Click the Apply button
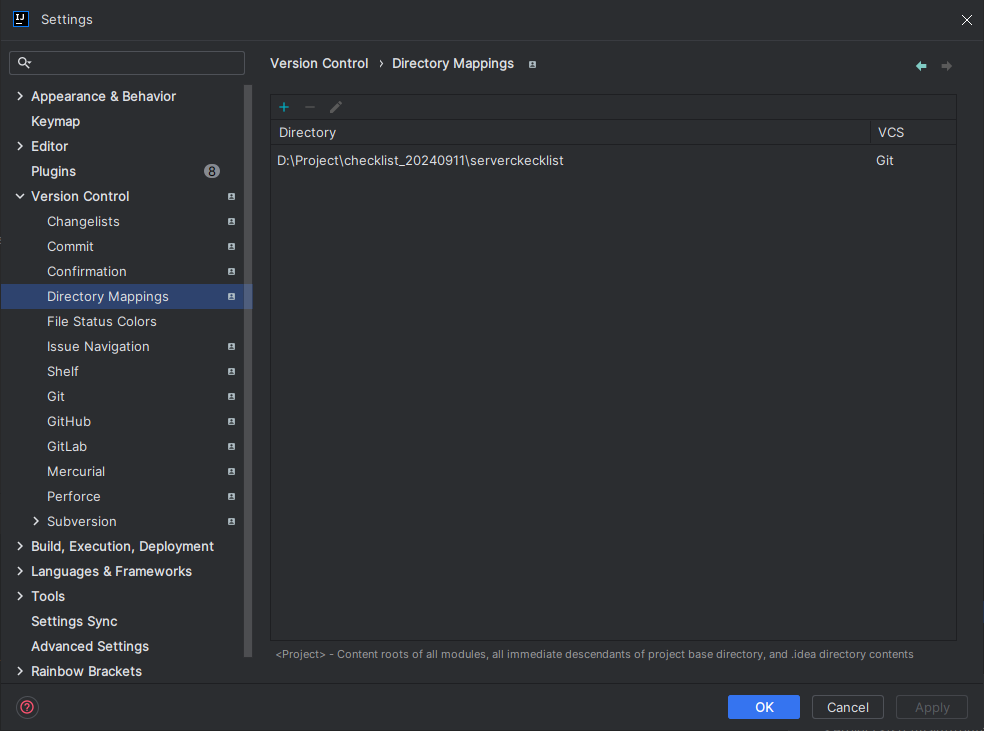984x731 pixels. click(932, 707)
